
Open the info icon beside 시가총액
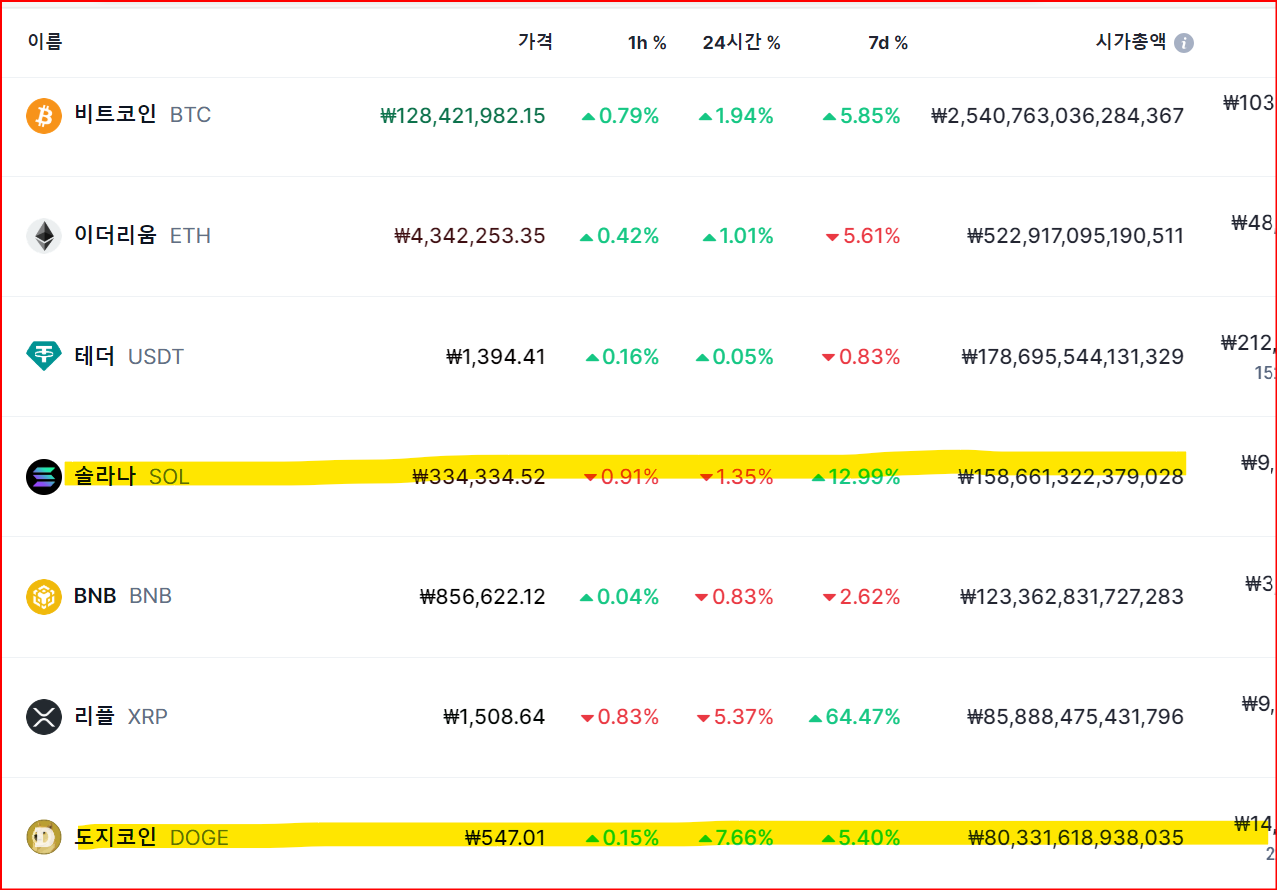tap(1184, 43)
